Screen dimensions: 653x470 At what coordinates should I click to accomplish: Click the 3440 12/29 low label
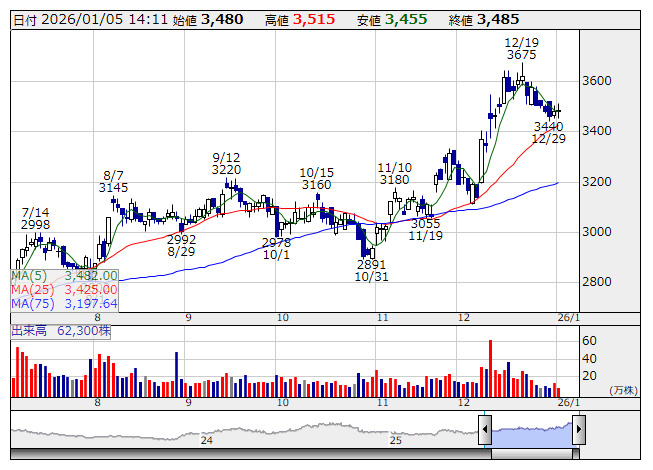[549, 132]
